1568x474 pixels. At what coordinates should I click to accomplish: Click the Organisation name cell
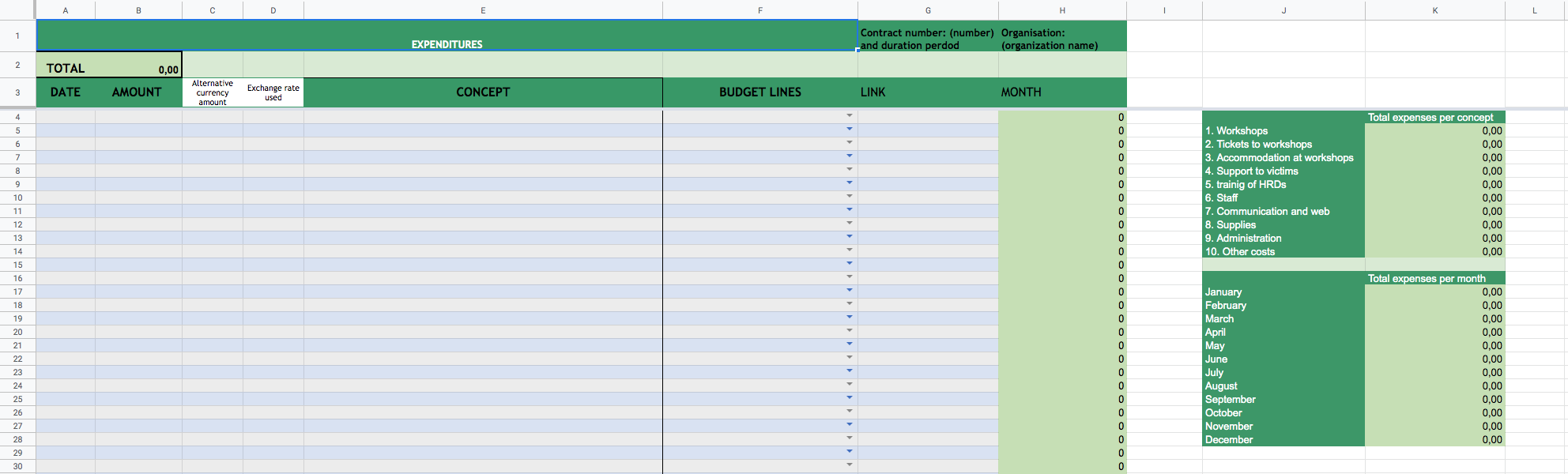pyautogui.click(x=1062, y=36)
